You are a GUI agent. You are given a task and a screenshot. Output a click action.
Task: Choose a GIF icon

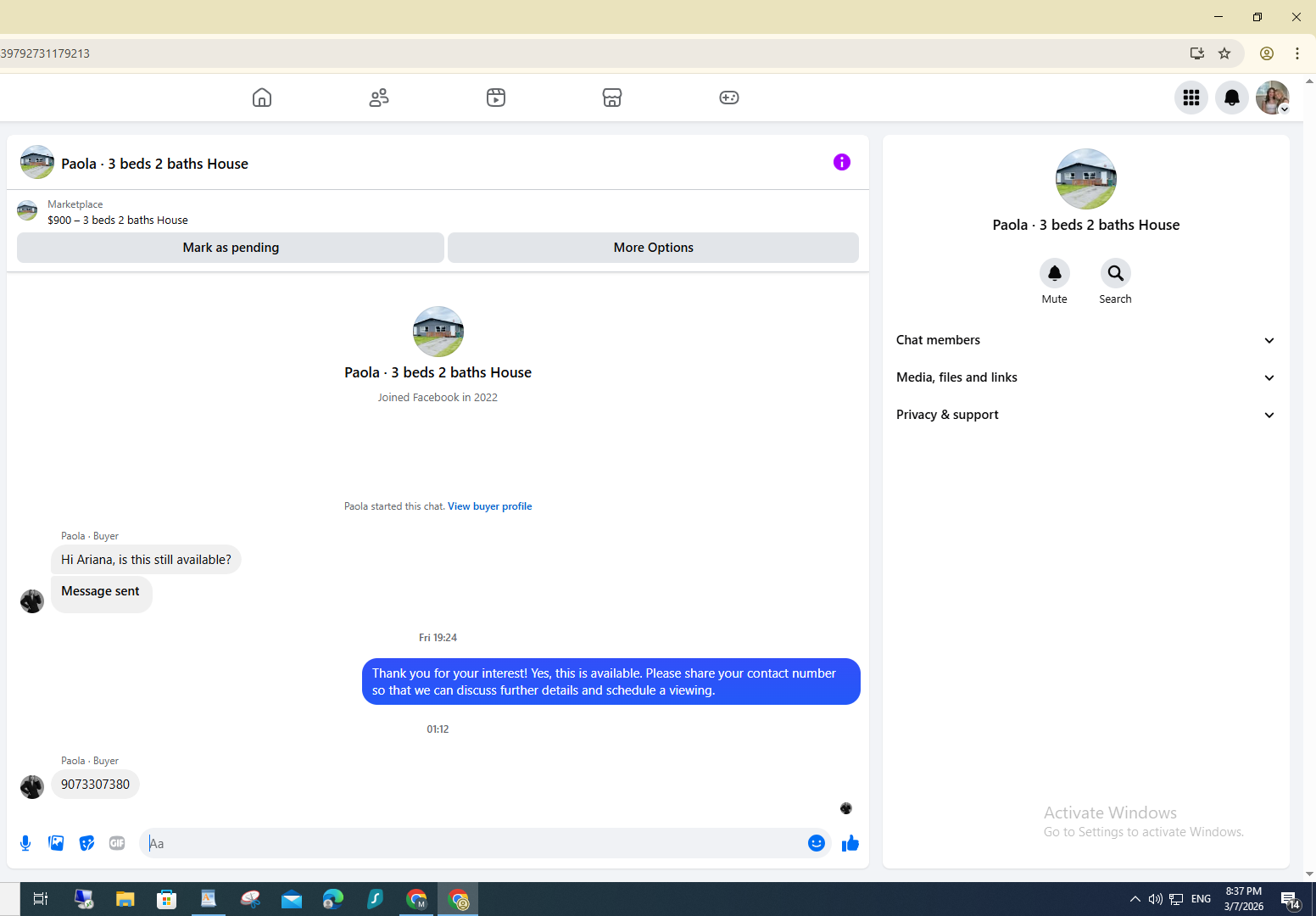[x=117, y=843]
